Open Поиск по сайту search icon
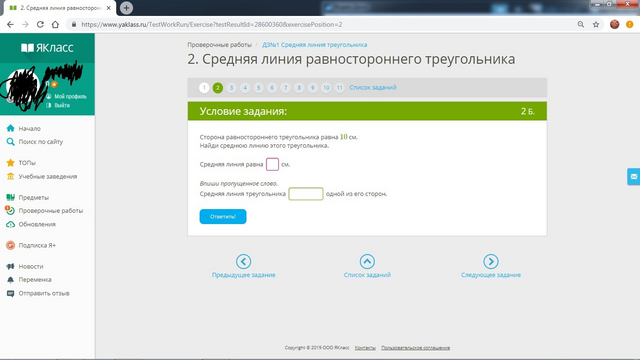This screenshot has height=360, width=640. tap(11, 142)
